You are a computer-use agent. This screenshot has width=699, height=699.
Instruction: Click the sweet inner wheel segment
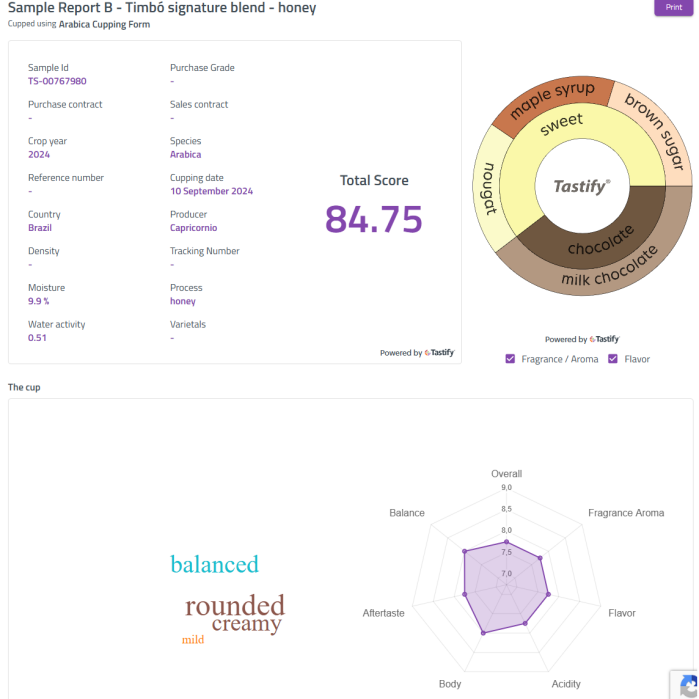coord(562,125)
